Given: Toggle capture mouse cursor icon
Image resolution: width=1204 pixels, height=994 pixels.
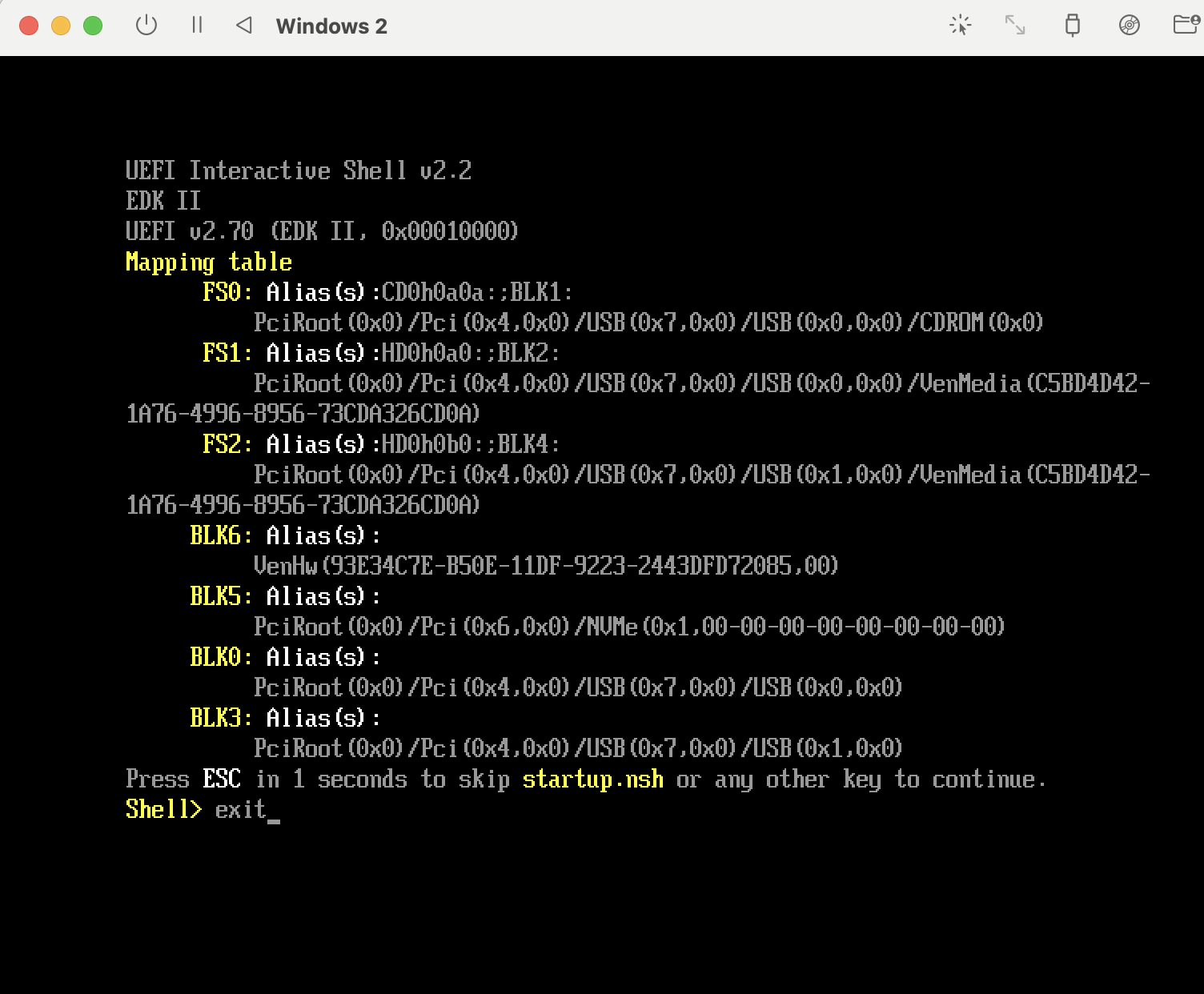Looking at the screenshot, I should [960, 26].
